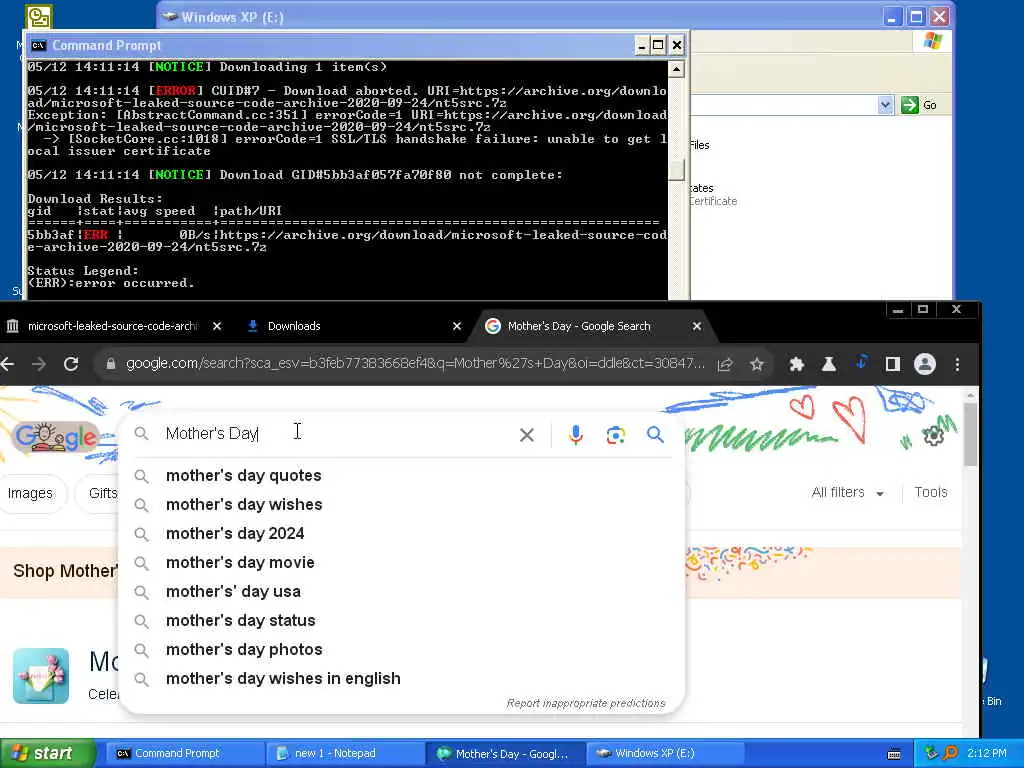Open All filters dropdown
Viewport: 1024px width, 768px height.
(848, 492)
